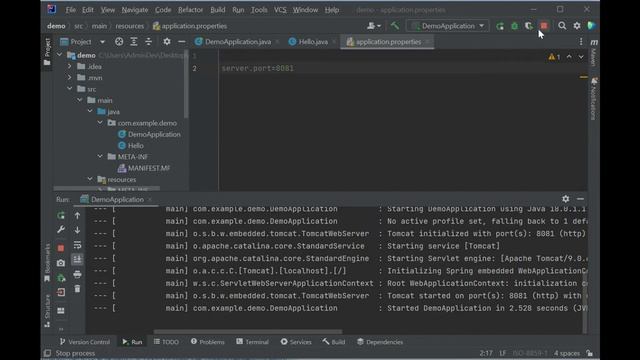Open the Services tool window
The height and width of the screenshot is (360, 640).
click(x=296, y=342)
